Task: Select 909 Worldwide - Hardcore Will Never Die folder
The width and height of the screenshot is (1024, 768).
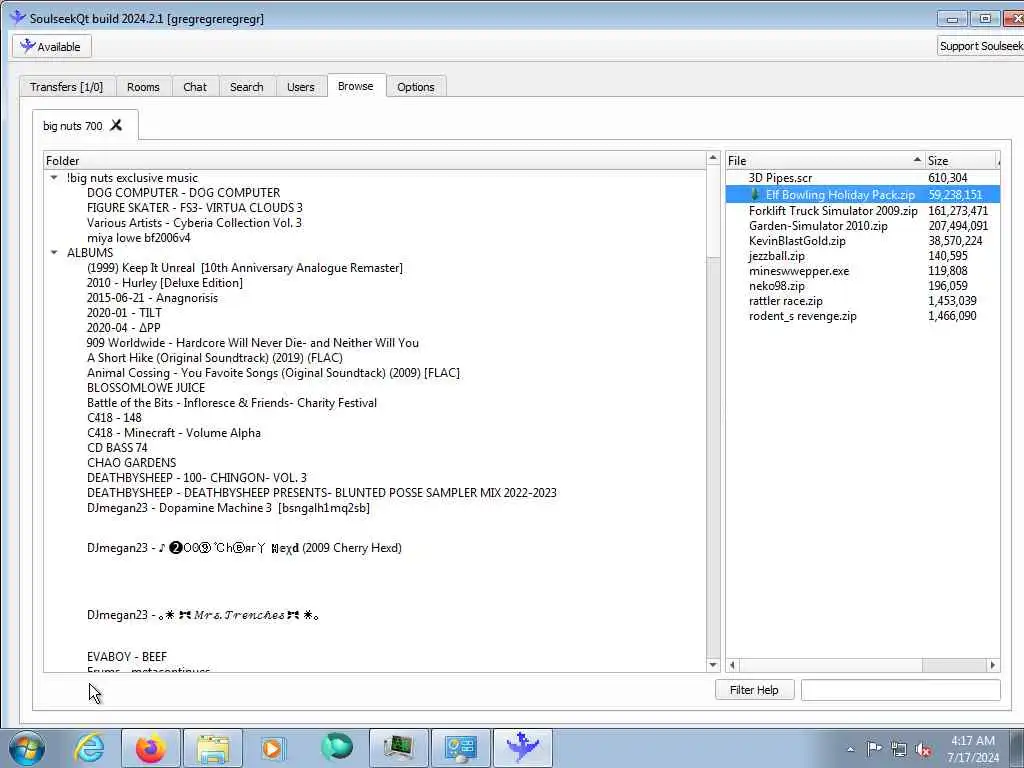Action: coord(253,343)
